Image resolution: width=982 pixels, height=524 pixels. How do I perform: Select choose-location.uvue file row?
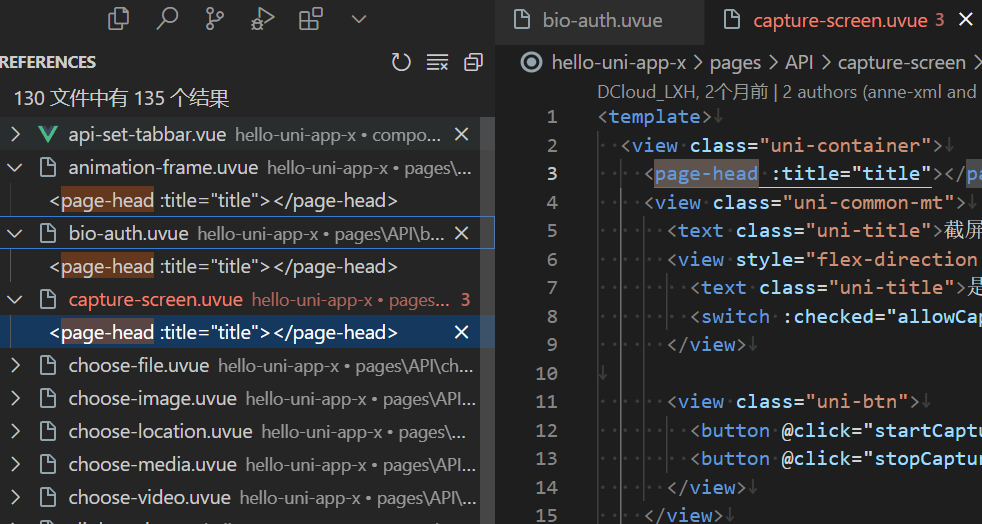coord(240,432)
